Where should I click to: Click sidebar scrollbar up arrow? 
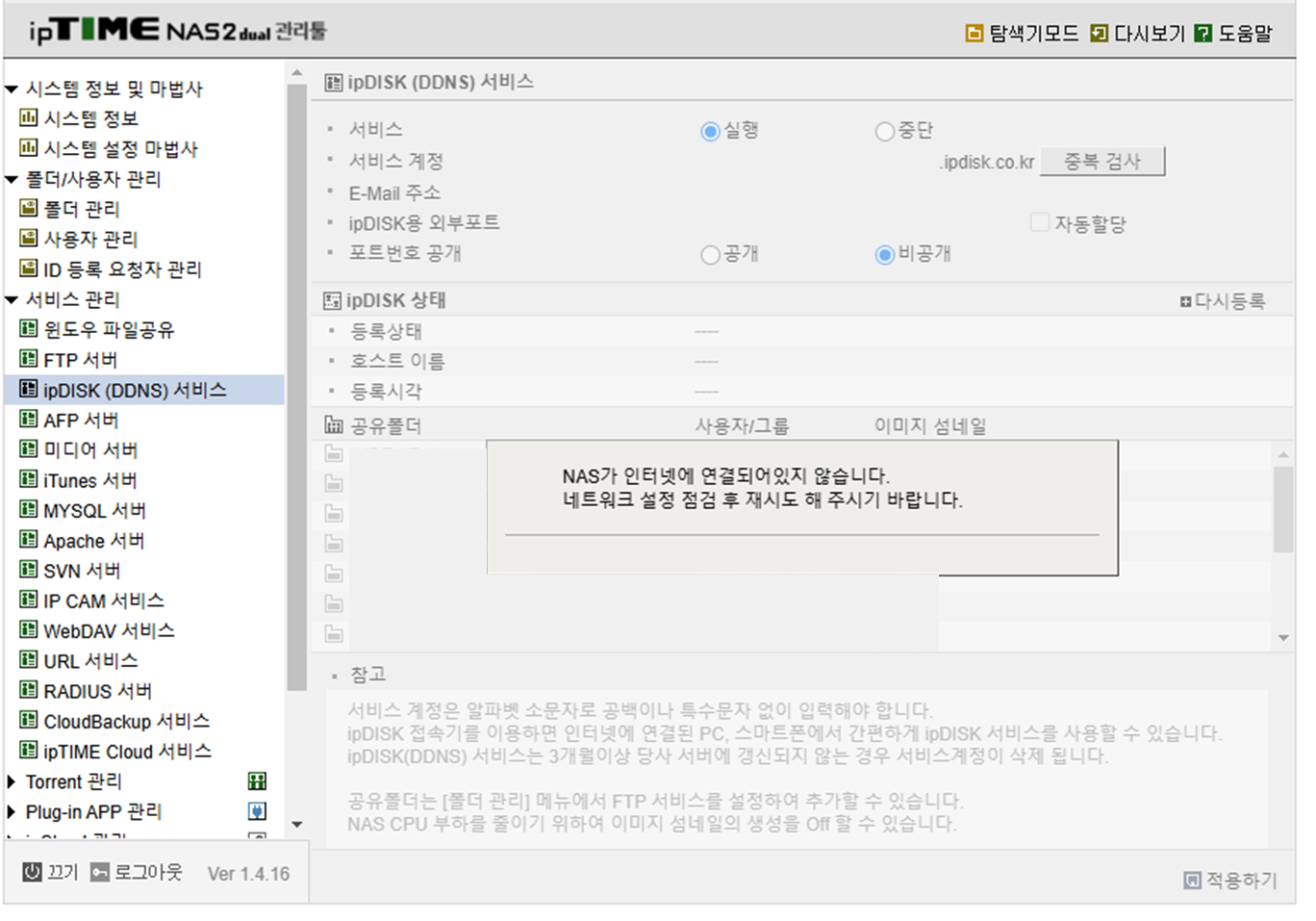click(296, 73)
